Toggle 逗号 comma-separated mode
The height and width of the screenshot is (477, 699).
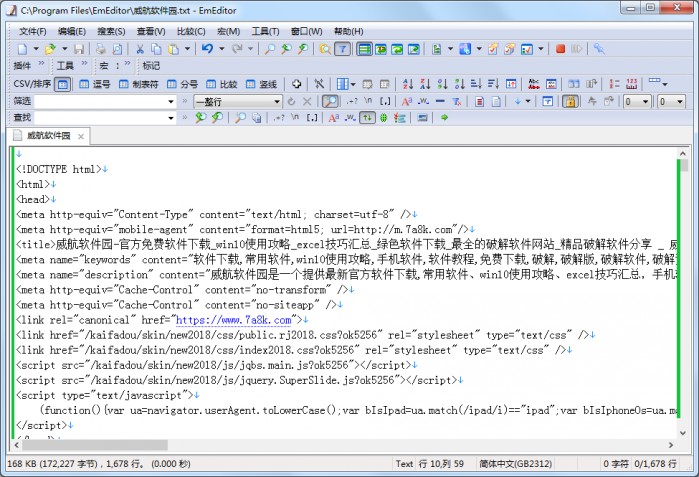point(95,84)
